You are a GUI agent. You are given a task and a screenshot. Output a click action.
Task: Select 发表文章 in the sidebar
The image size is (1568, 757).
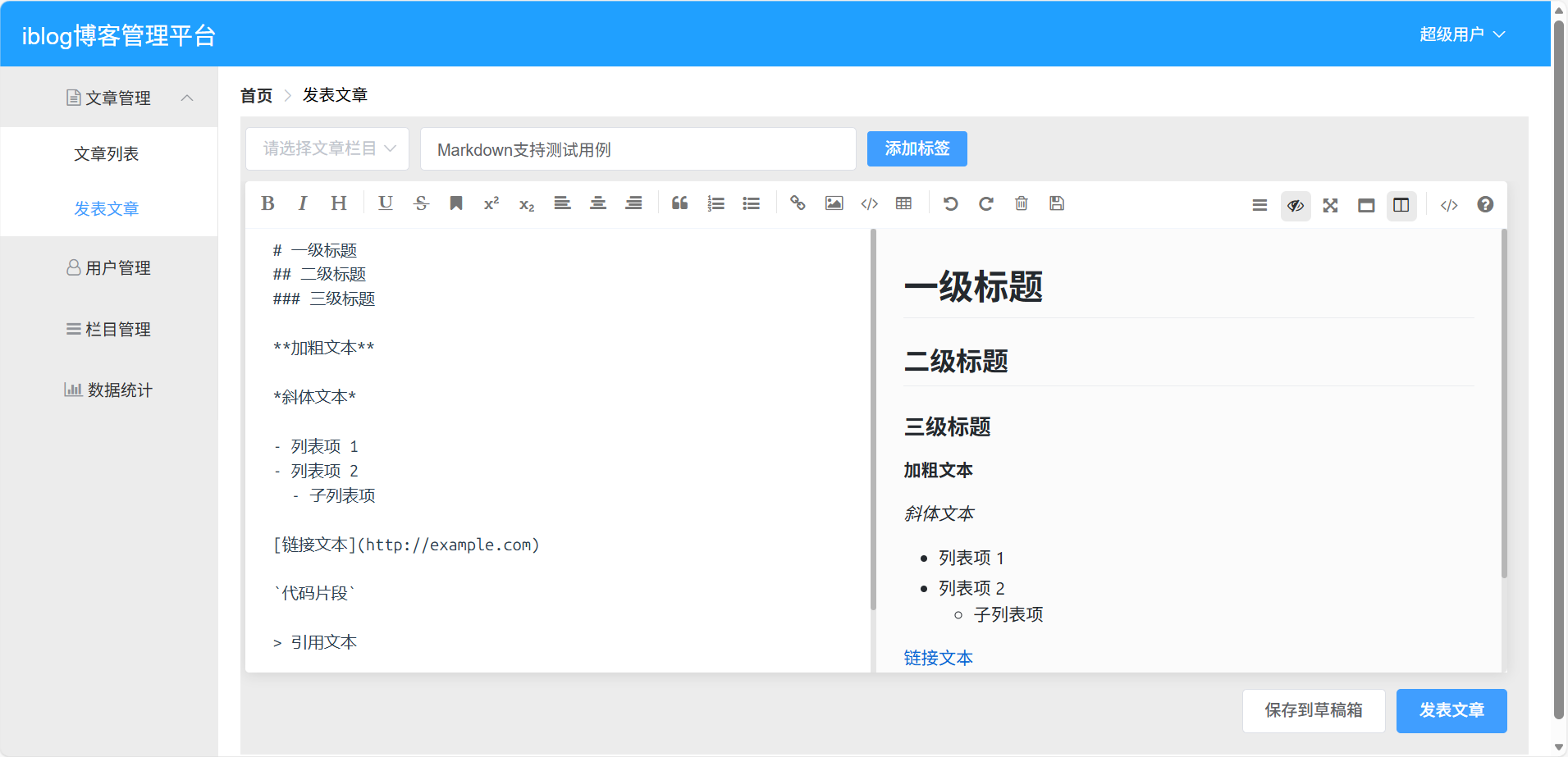pos(107,208)
